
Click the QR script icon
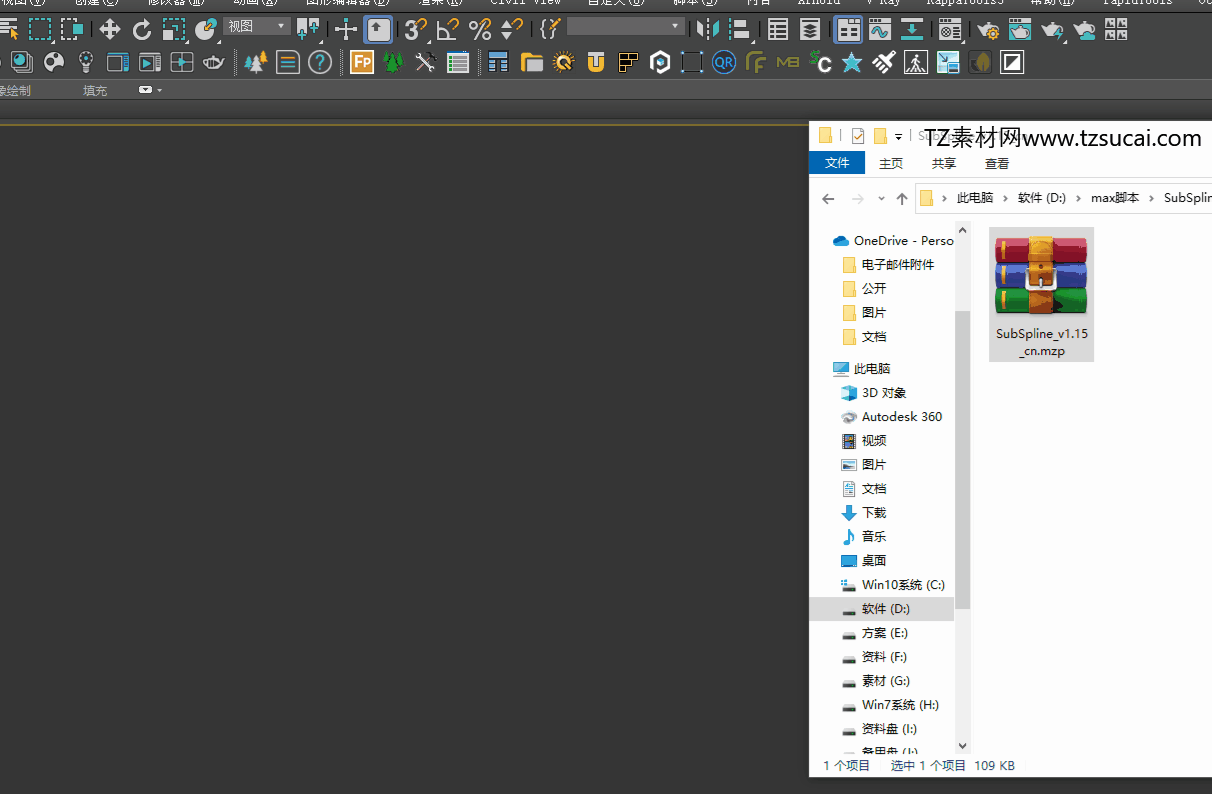(x=724, y=63)
